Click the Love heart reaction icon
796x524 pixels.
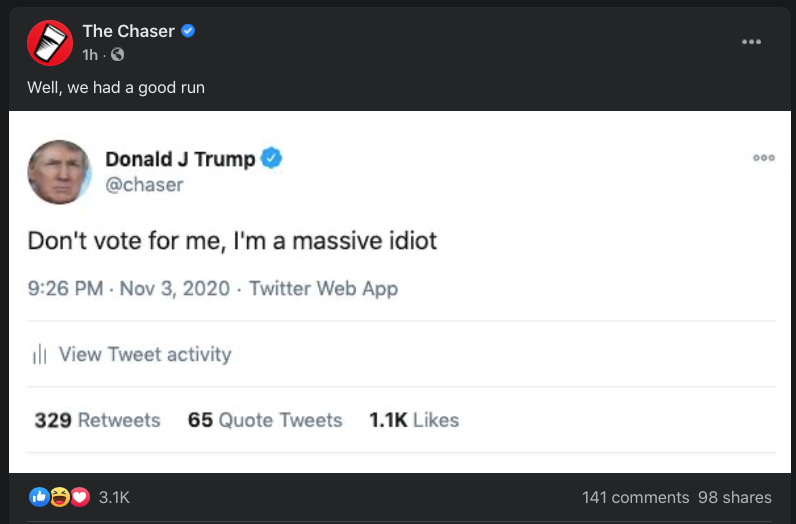click(x=80, y=497)
